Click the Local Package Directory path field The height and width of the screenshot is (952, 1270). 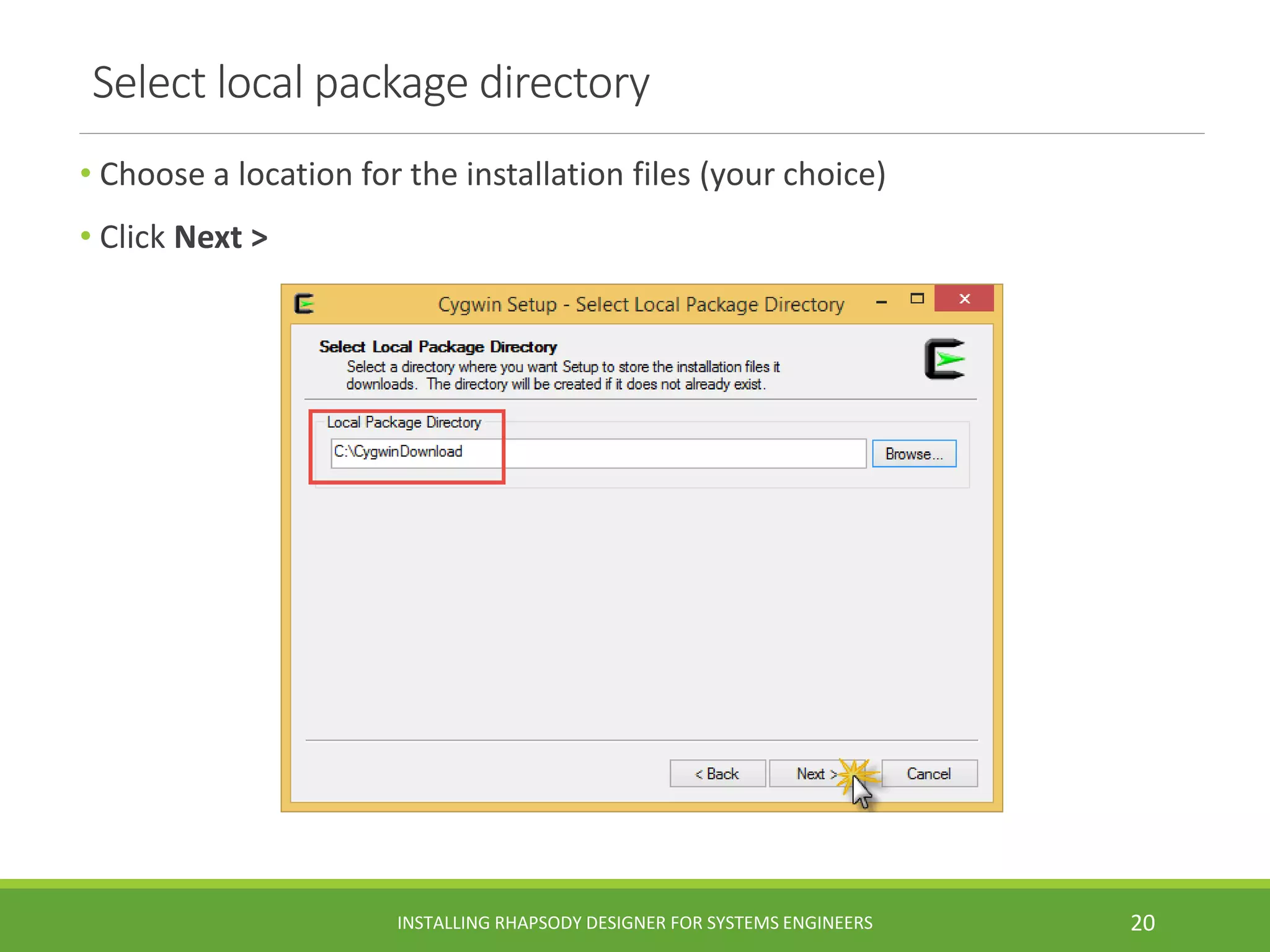598,453
